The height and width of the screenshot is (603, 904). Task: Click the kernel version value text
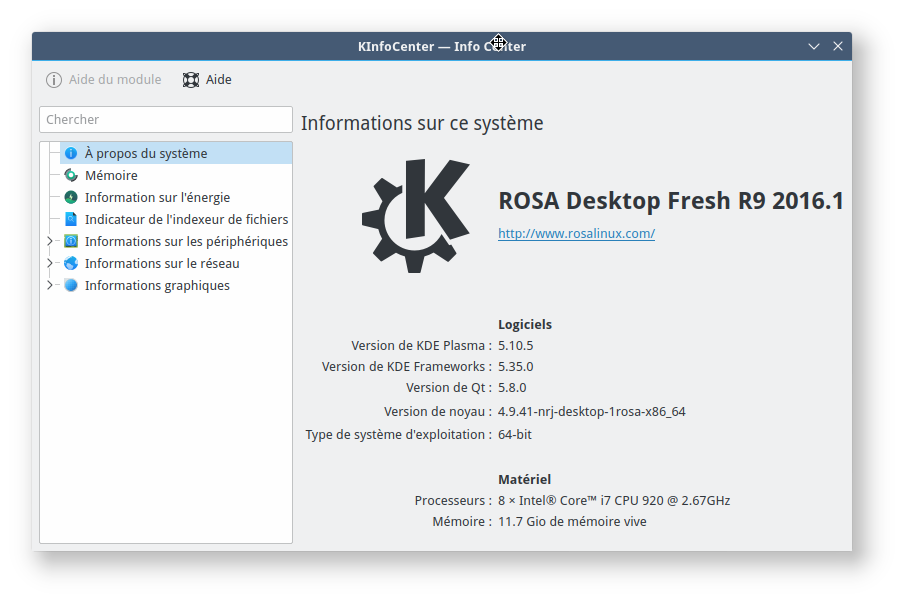coord(591,411)
